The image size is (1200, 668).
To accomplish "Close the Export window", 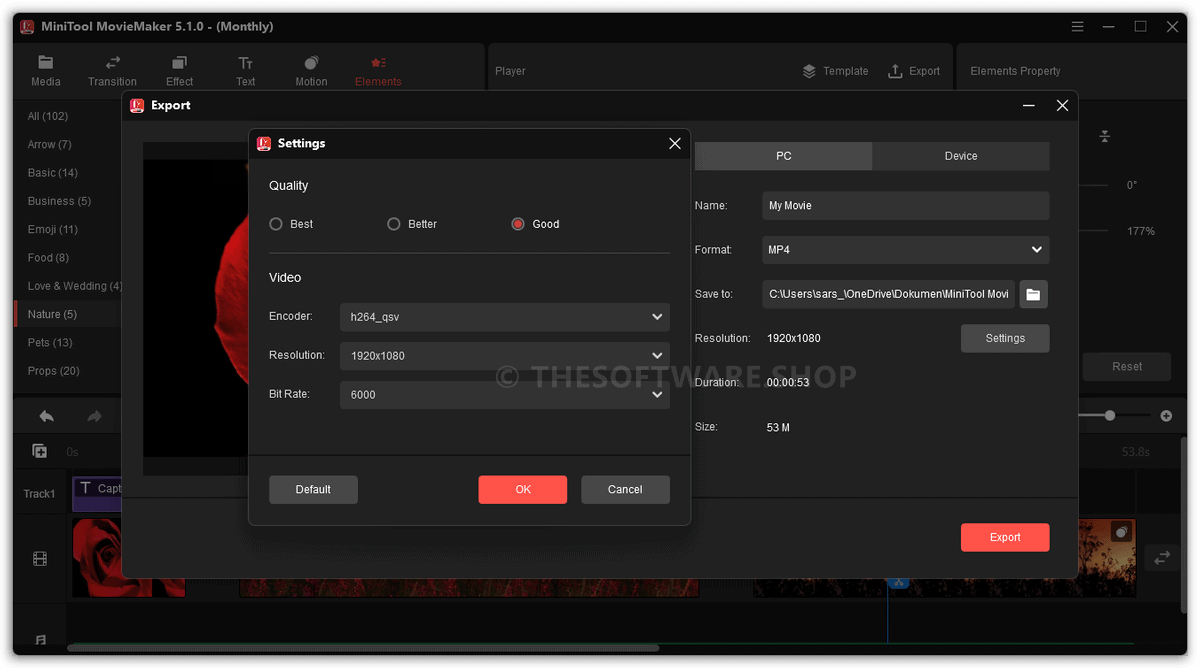I will (1062, 106).
